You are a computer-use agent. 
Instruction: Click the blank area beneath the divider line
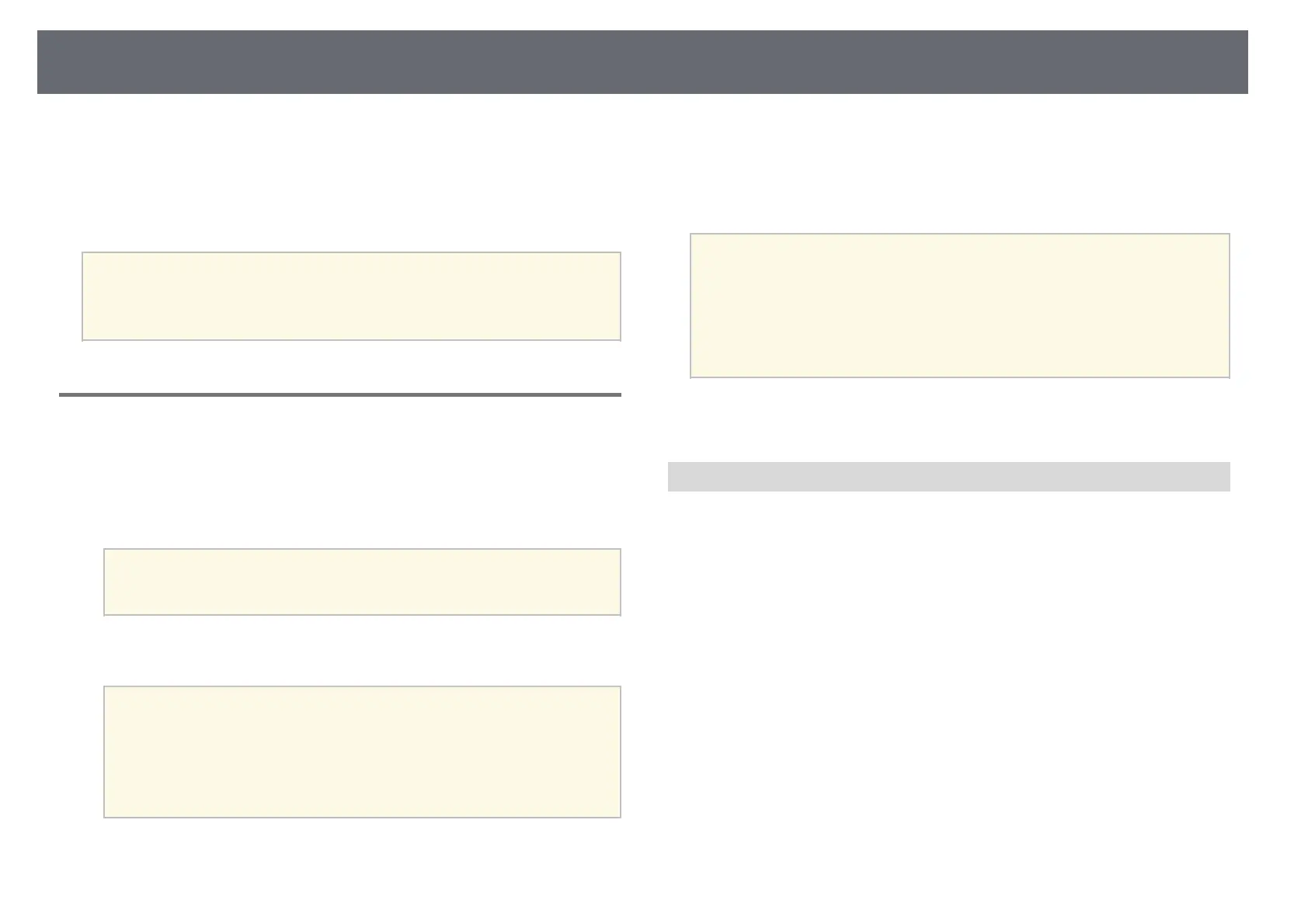click(x=340, y=466)
